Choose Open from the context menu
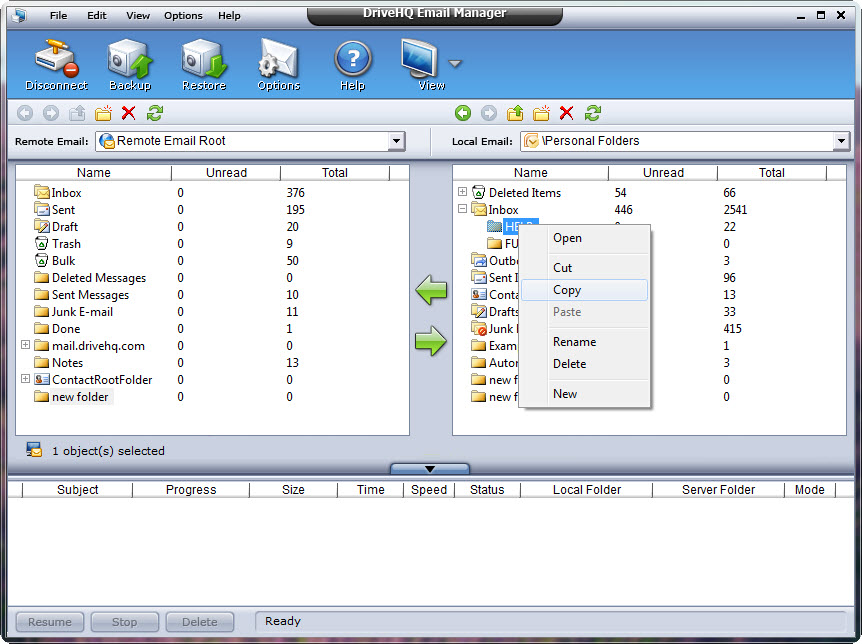This screenshot has height=644, width=862. click(584, 238)
